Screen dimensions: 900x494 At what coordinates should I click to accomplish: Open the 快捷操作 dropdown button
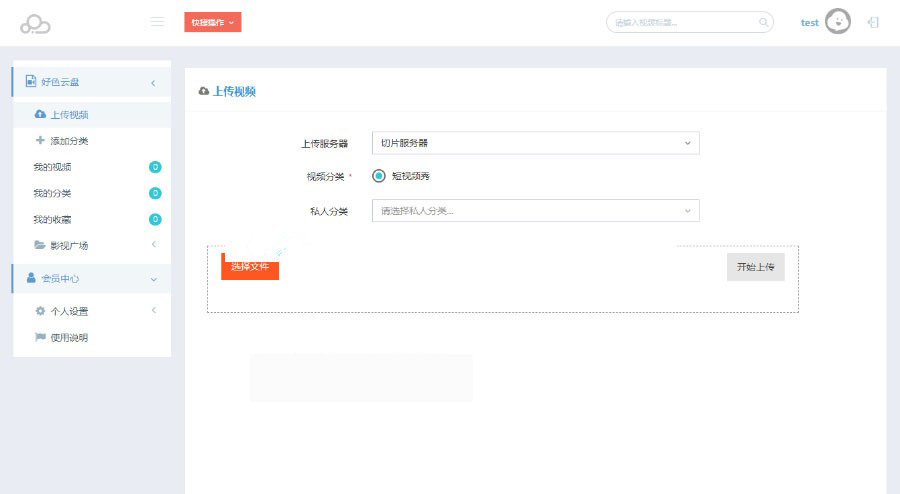pos(212,22)
